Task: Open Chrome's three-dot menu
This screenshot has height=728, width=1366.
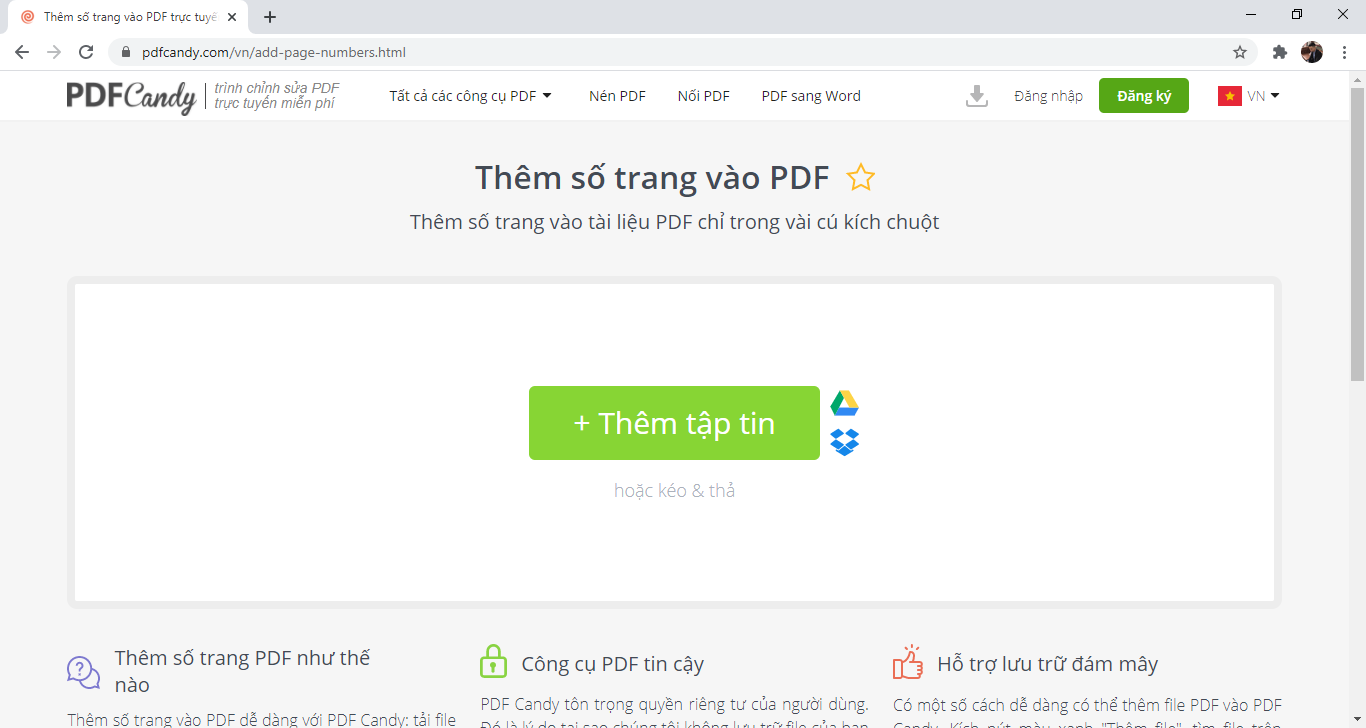Action: [1344, 52]
